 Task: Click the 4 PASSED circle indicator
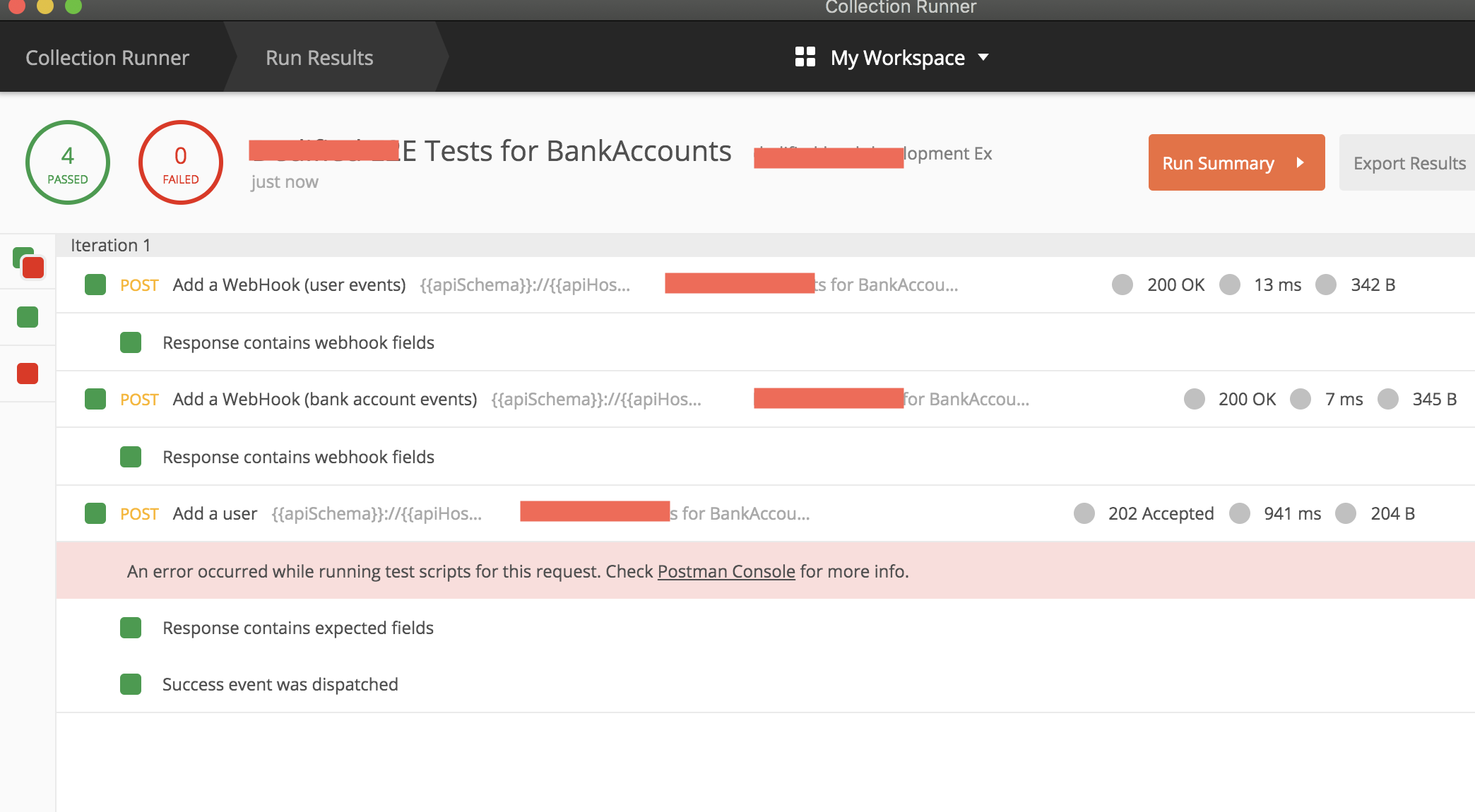point(68,162)
